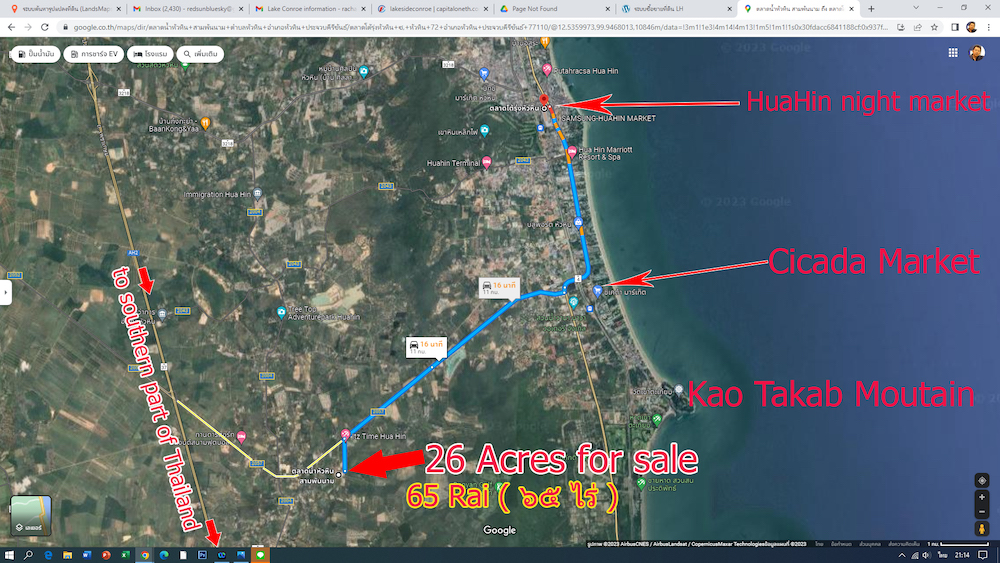Viewport: 1000px width, 563px height.
Task: Click the Cicada Market shopping marker
Action: pyautogui.click(x=597, y=291)
